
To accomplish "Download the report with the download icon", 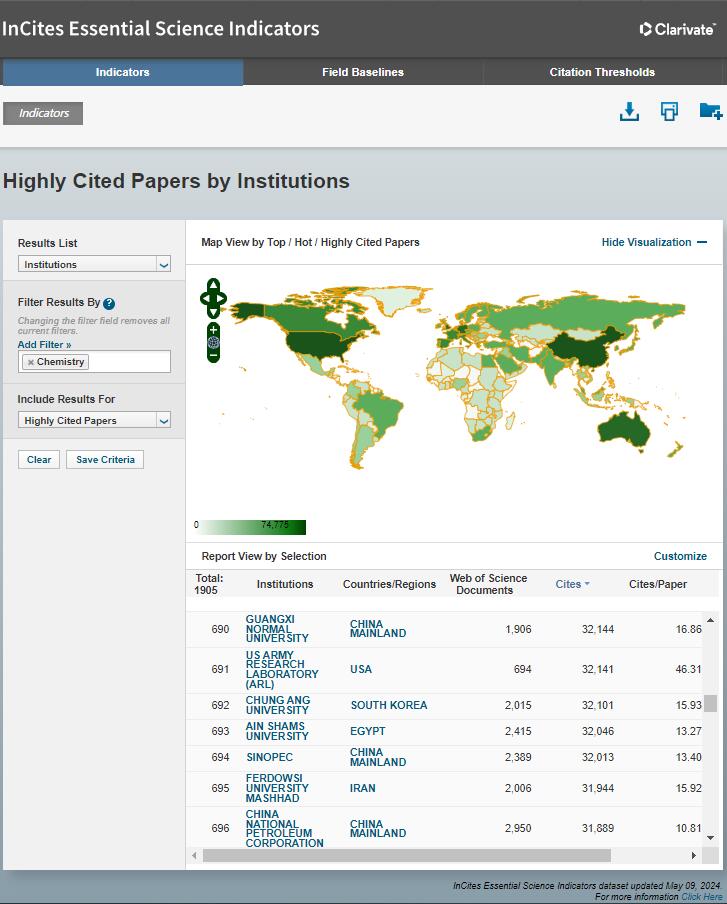I will pos(629,111).
